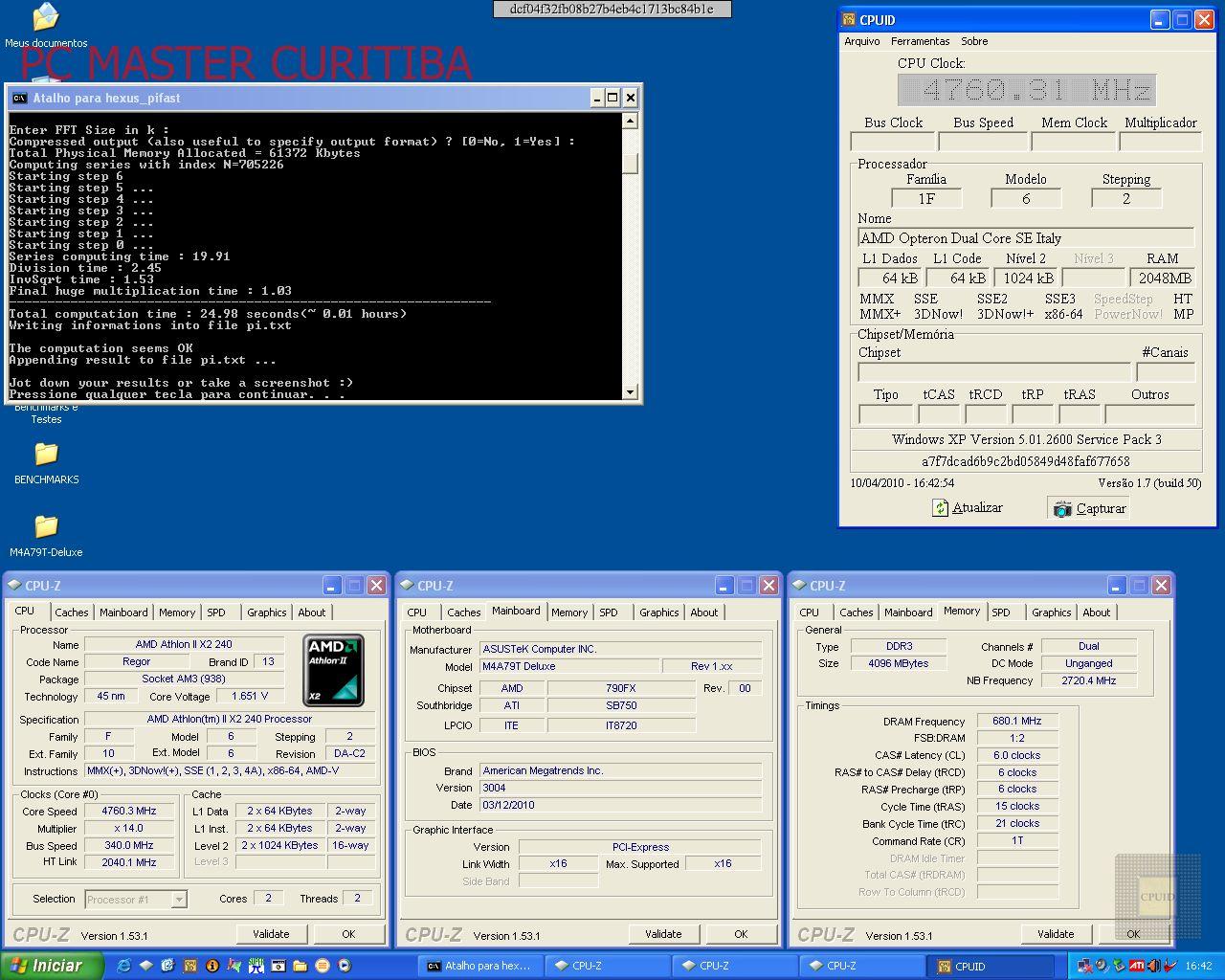The height and width of the screenshot is (980, 1225).
Task: Click the BIOS version 3004 field
Action: tap(621, 788)
